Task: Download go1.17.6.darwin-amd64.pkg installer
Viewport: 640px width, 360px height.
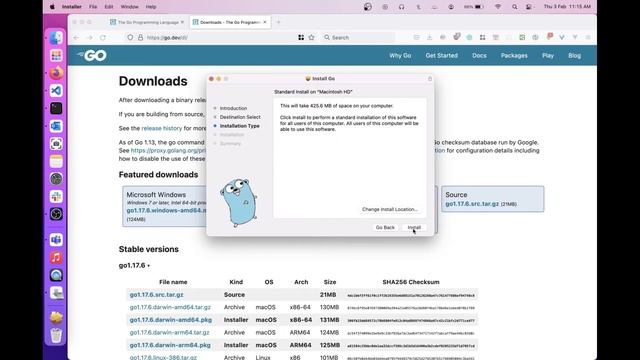Action: 171,320
